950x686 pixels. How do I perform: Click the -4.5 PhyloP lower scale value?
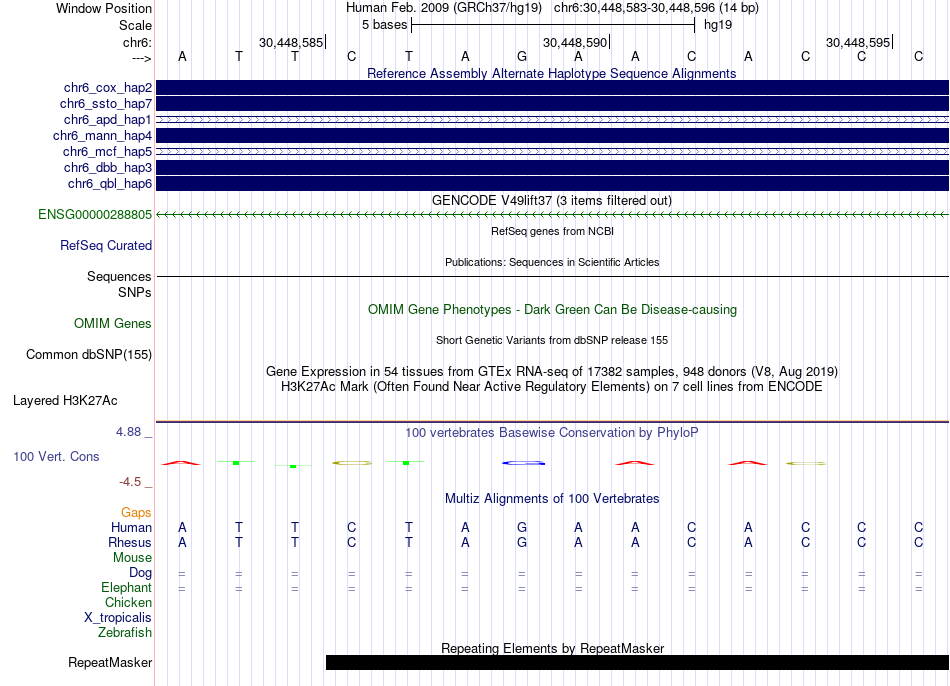point(130,482)
